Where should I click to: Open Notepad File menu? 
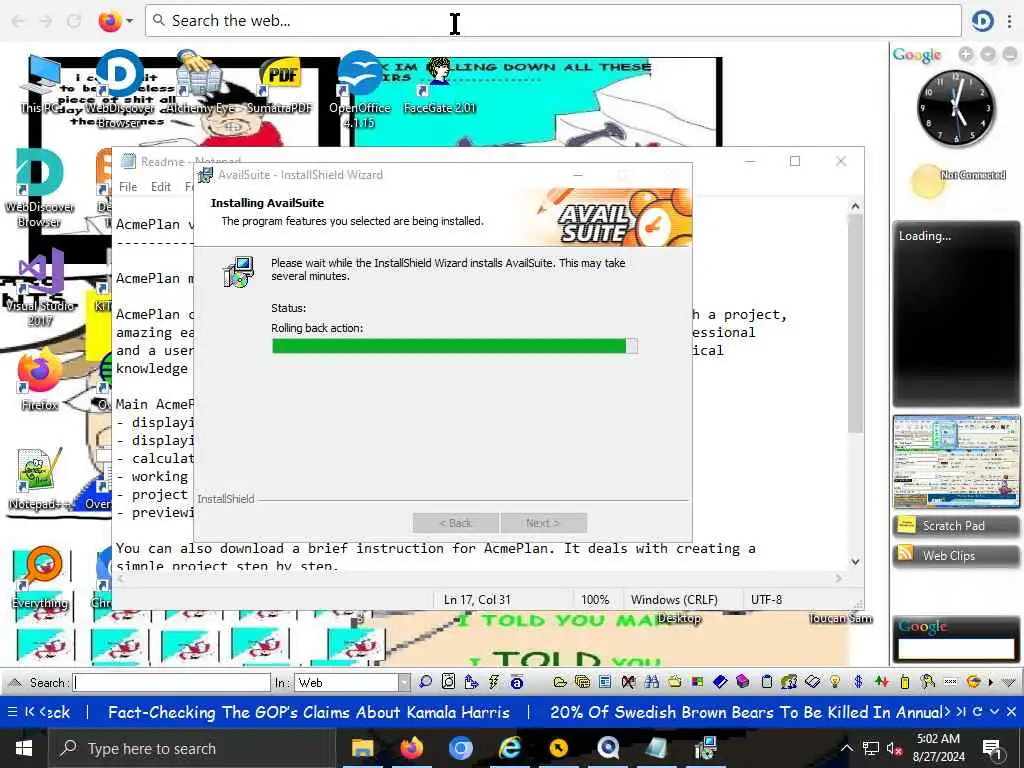[x=128, y=187]
